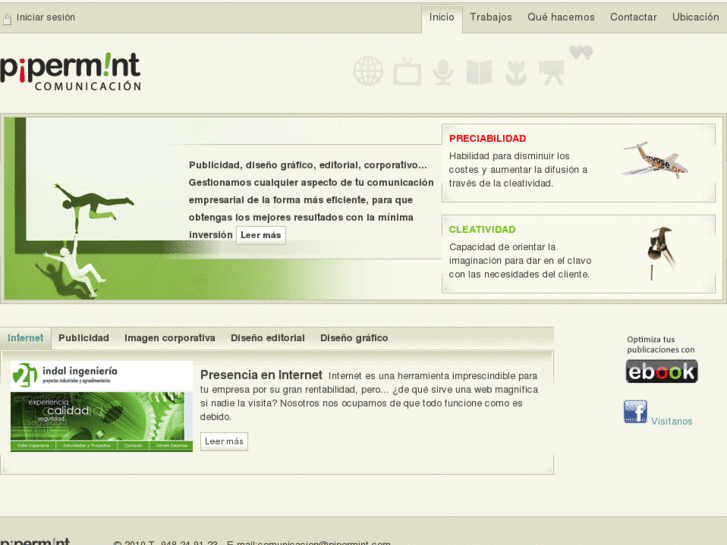Viewport: 727px width, 545px height.
Task: Open the Qué hacemos menu item
Action: (x=561, y=17)
